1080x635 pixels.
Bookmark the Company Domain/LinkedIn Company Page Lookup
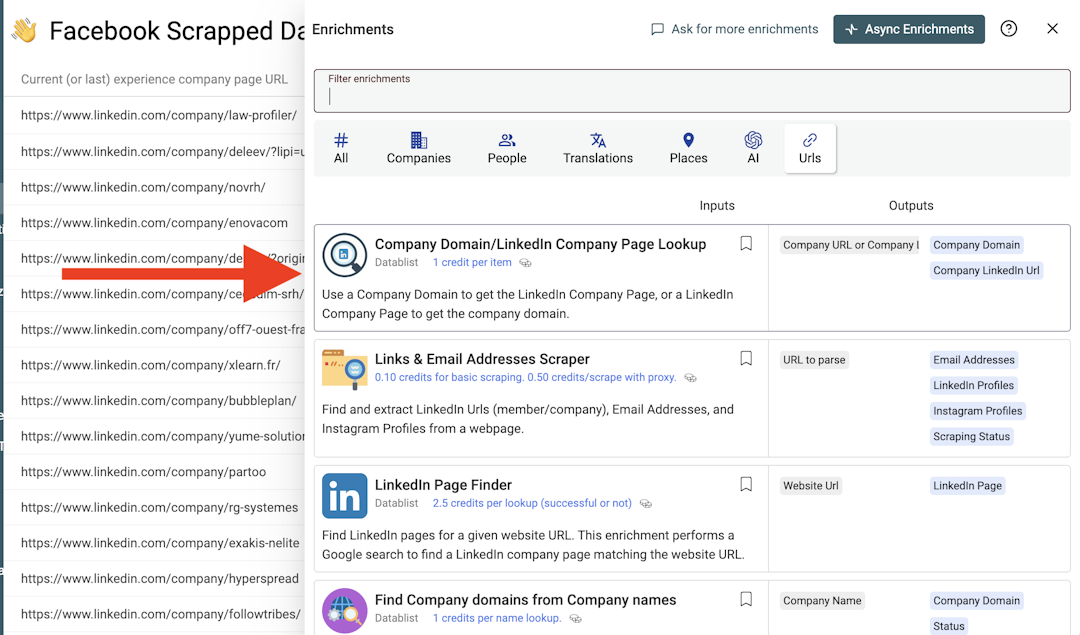(745, 243)
